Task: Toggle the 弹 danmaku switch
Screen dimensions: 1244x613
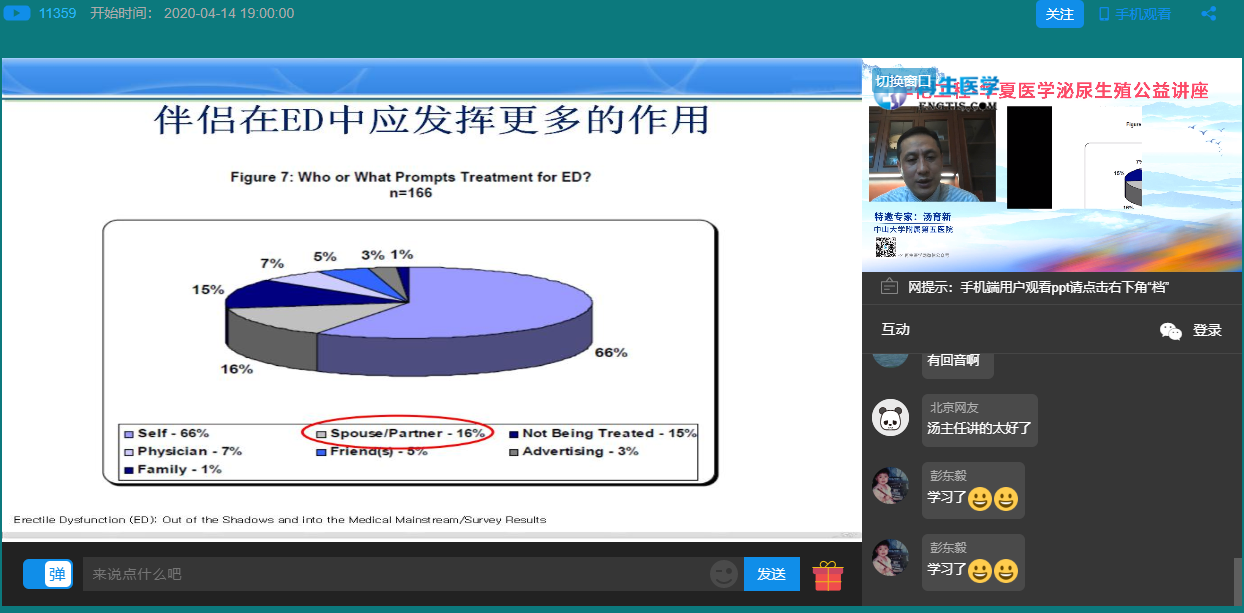Action: pos(48,574)
